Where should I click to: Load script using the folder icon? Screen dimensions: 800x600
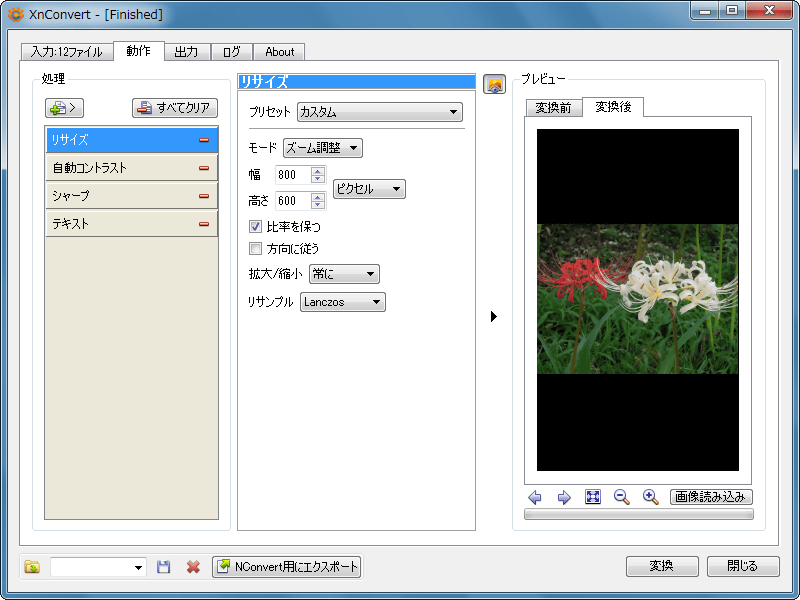[x=32, y=567]
